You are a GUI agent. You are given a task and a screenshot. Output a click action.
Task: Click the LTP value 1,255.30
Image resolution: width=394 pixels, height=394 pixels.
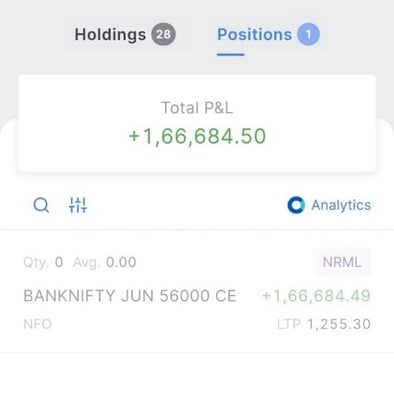tap(339, 324)
